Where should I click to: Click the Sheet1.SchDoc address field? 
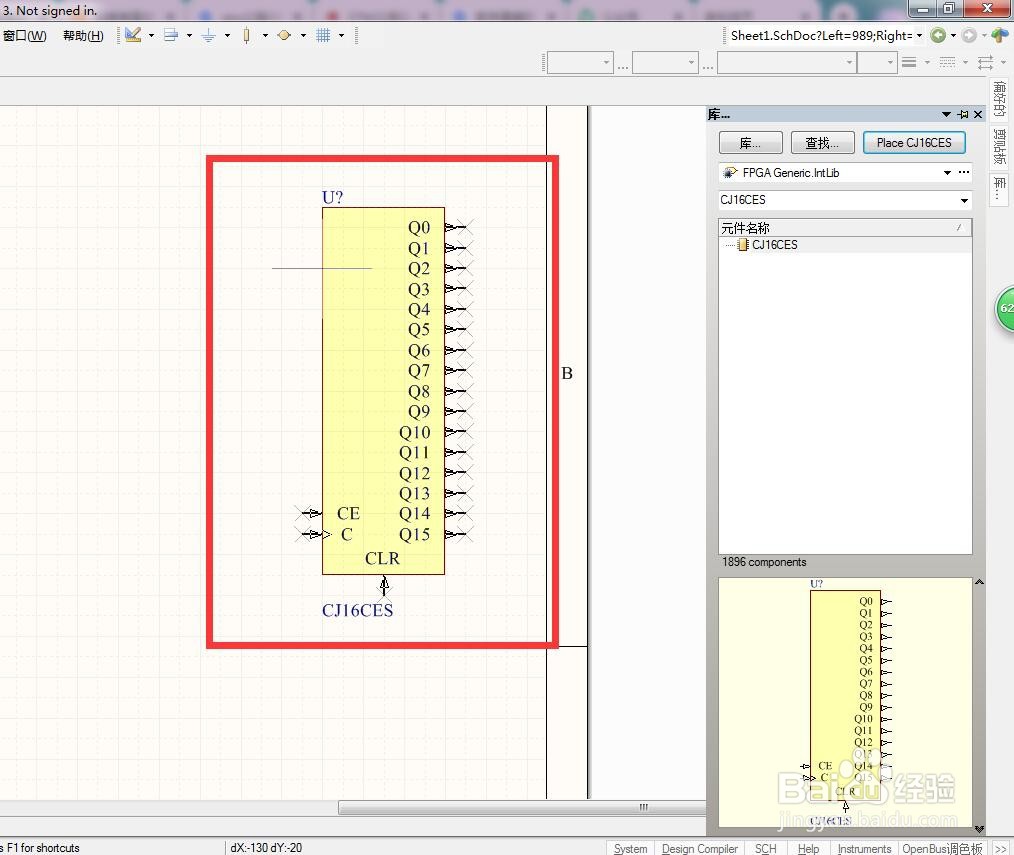click(x=821, y=36)
